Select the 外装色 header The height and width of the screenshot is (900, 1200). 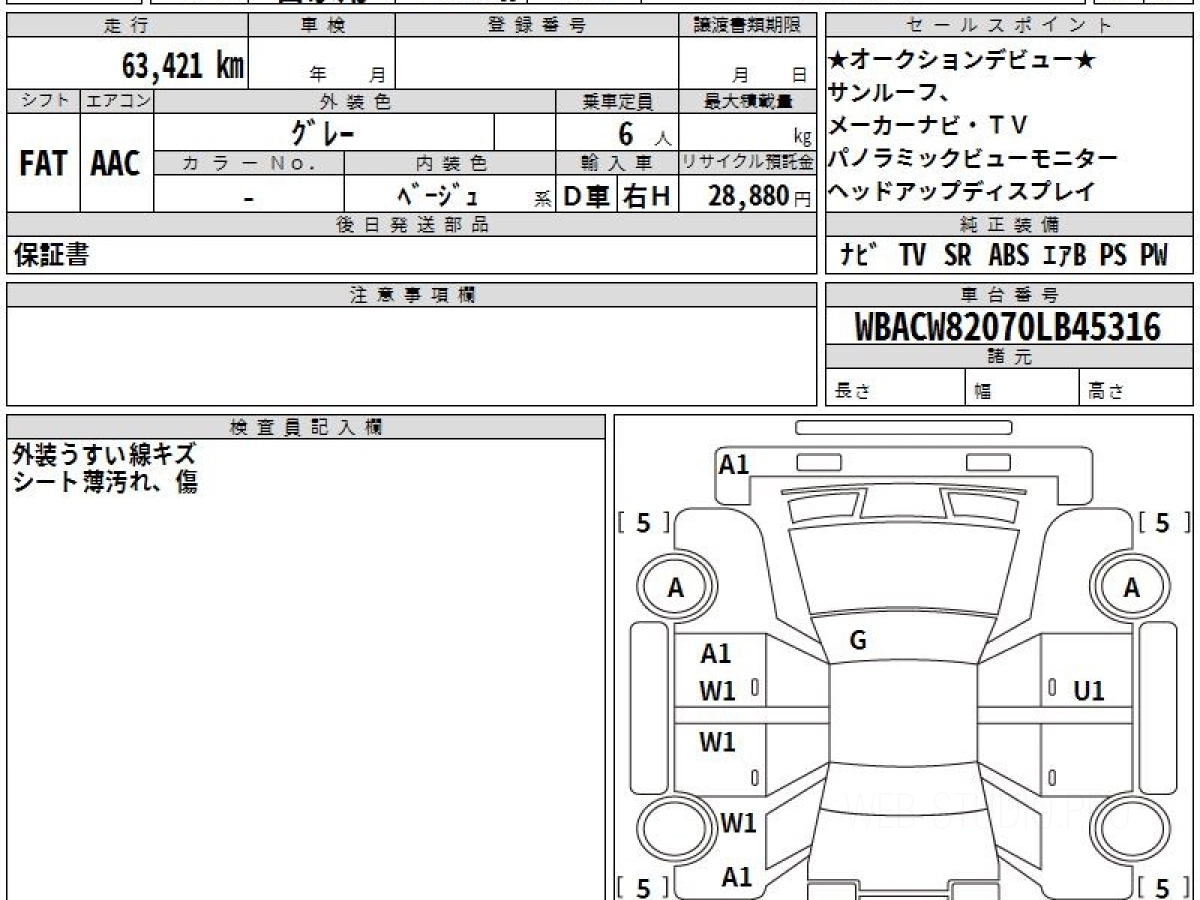click(x=355, y=101)
